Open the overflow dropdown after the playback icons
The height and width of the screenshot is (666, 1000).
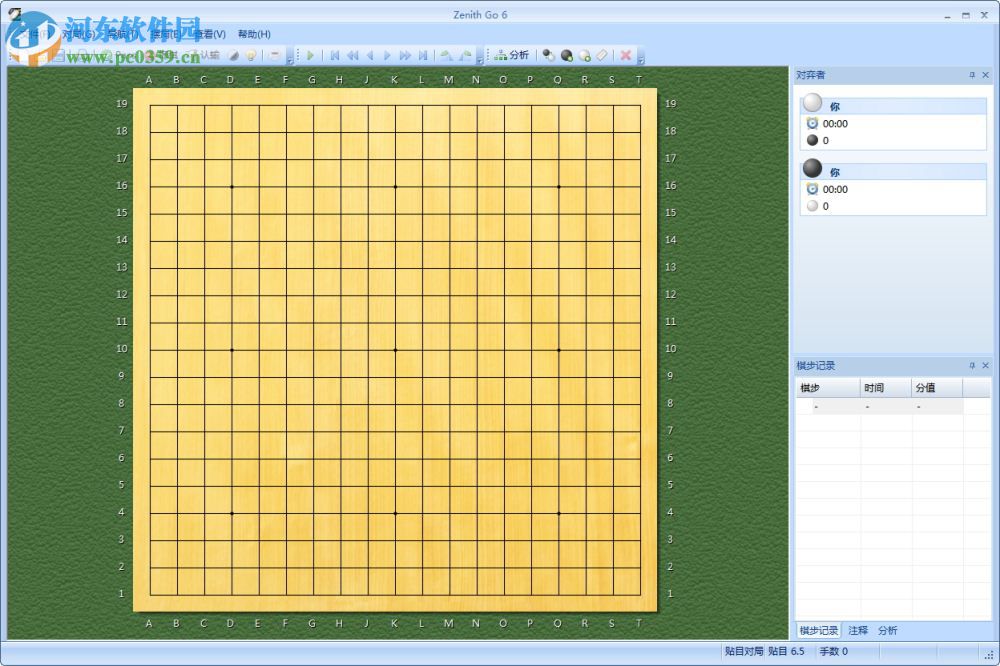pos(478,58)
